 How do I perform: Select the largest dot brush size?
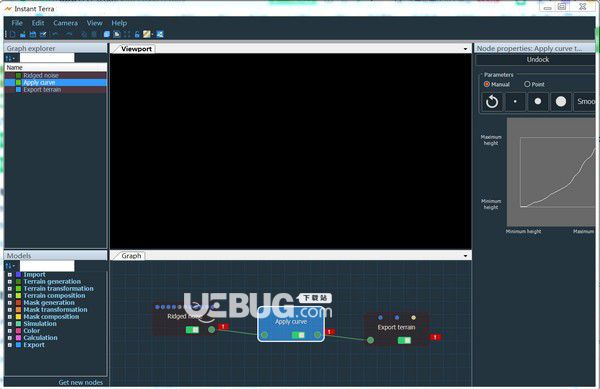point(561,102)
